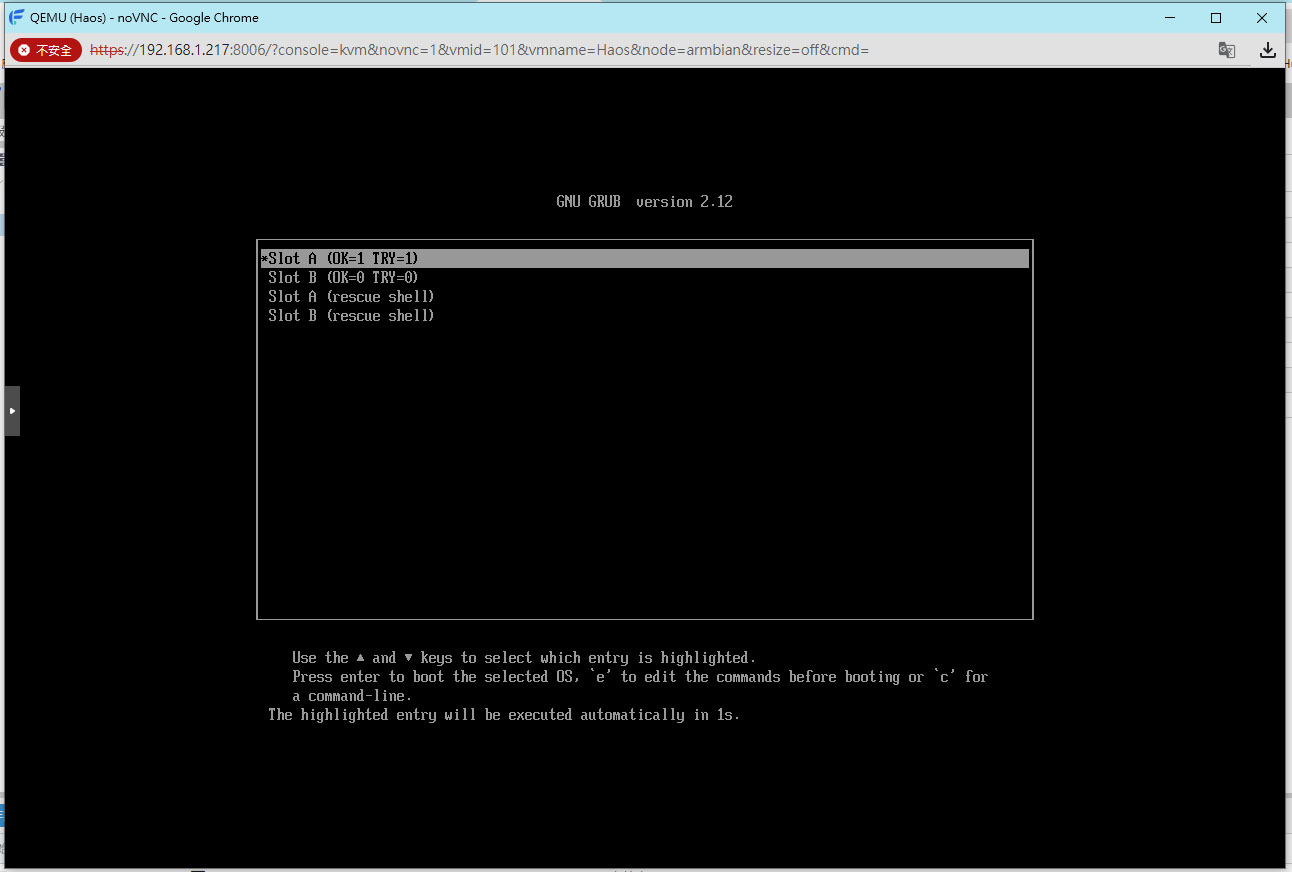The width and height of the screenshot is (1292, 872).
Task: Click the red 不安全 security badge
Action: [x=46, y=50]
